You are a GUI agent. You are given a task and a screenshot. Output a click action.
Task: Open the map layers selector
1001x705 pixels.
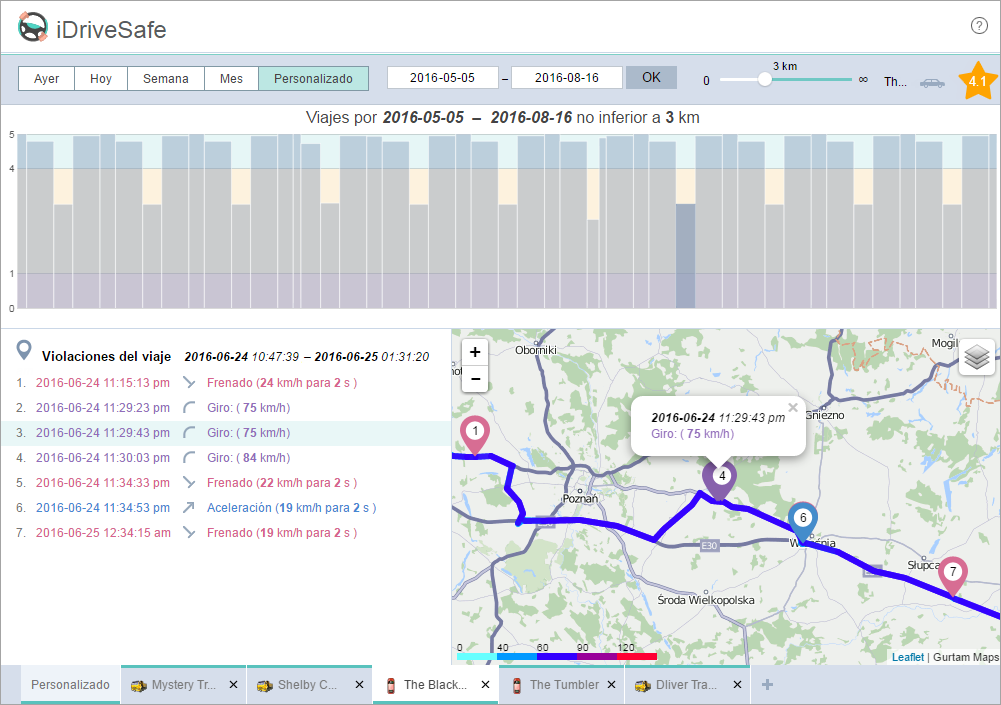977,356
